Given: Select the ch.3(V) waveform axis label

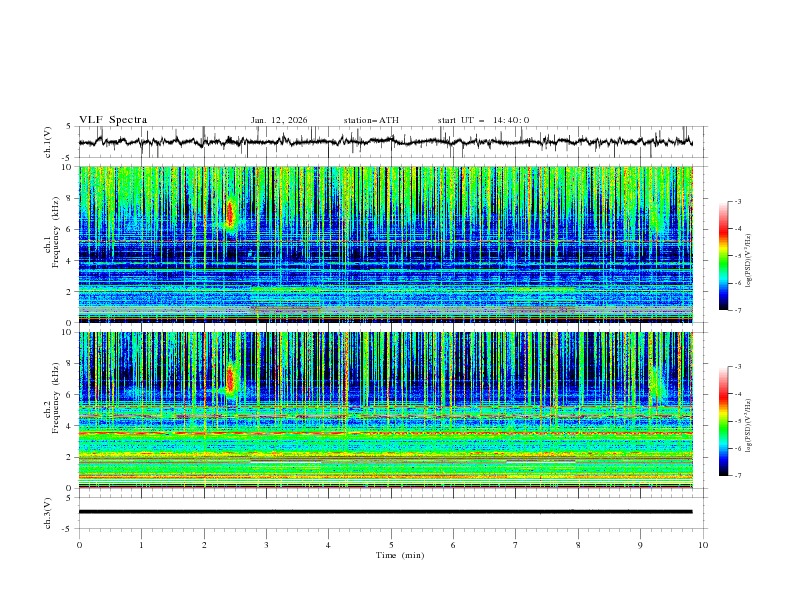Looking at the screenshot, I should click(x=49, y=512).
